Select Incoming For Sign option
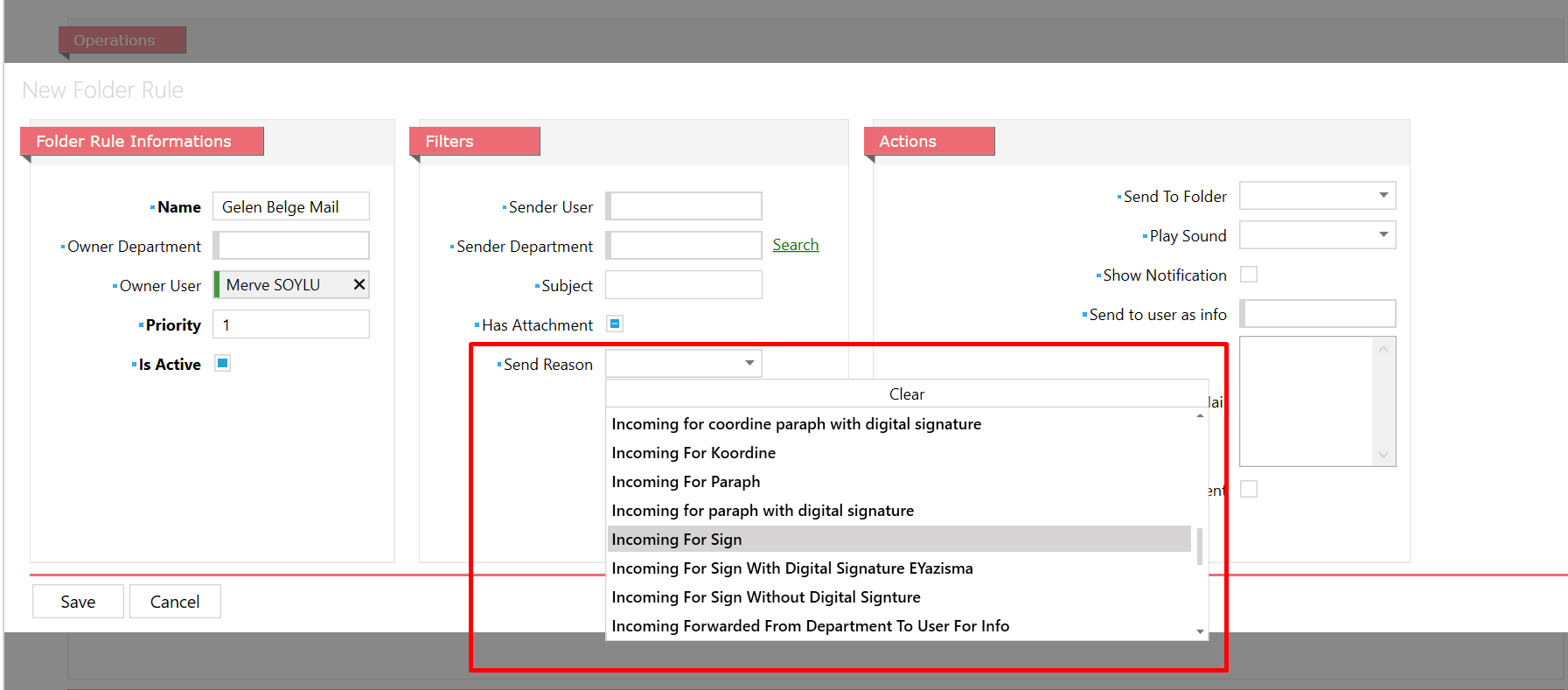Viewport: 1568px width, 690px height. click(x=677, y=540)
